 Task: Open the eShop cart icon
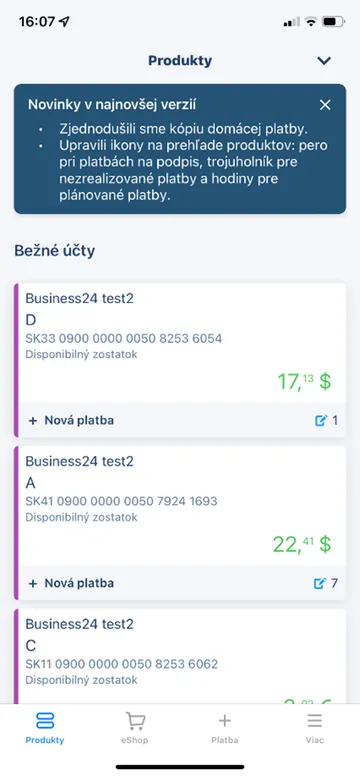coord(135,721)
